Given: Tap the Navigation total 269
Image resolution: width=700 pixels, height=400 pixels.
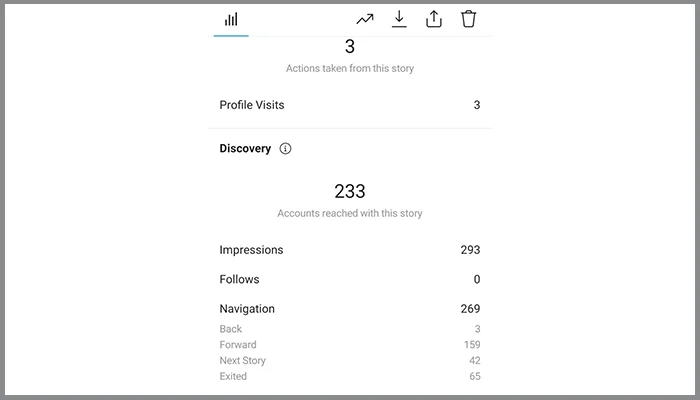Looking at the screenshot, I should click(x=470, y=309).
